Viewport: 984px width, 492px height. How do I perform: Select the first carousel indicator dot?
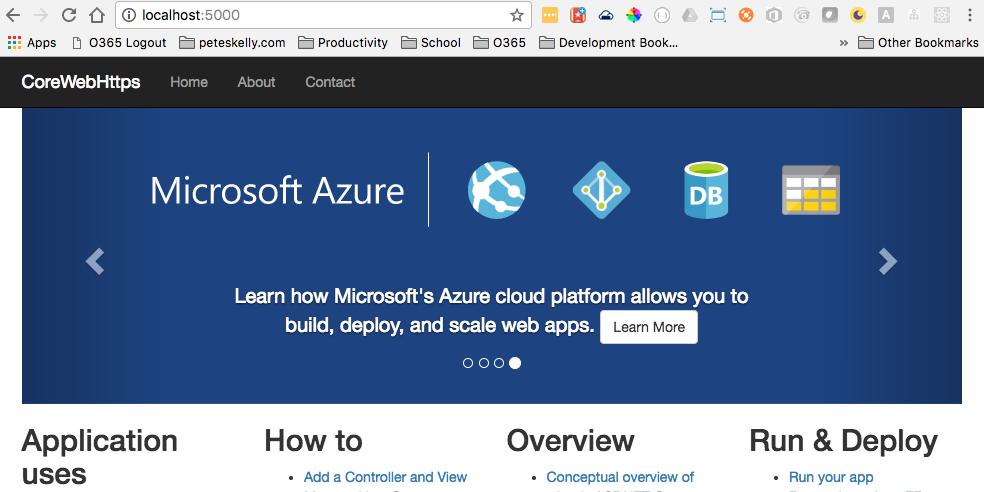[468, 363]
